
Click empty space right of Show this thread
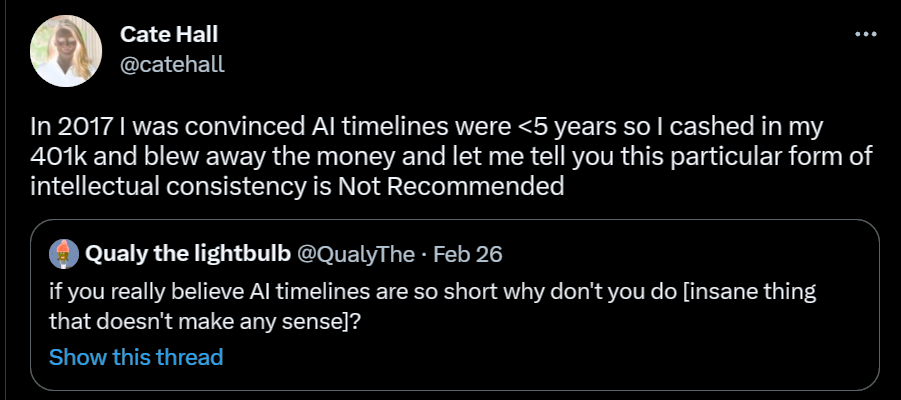(550, 357)
